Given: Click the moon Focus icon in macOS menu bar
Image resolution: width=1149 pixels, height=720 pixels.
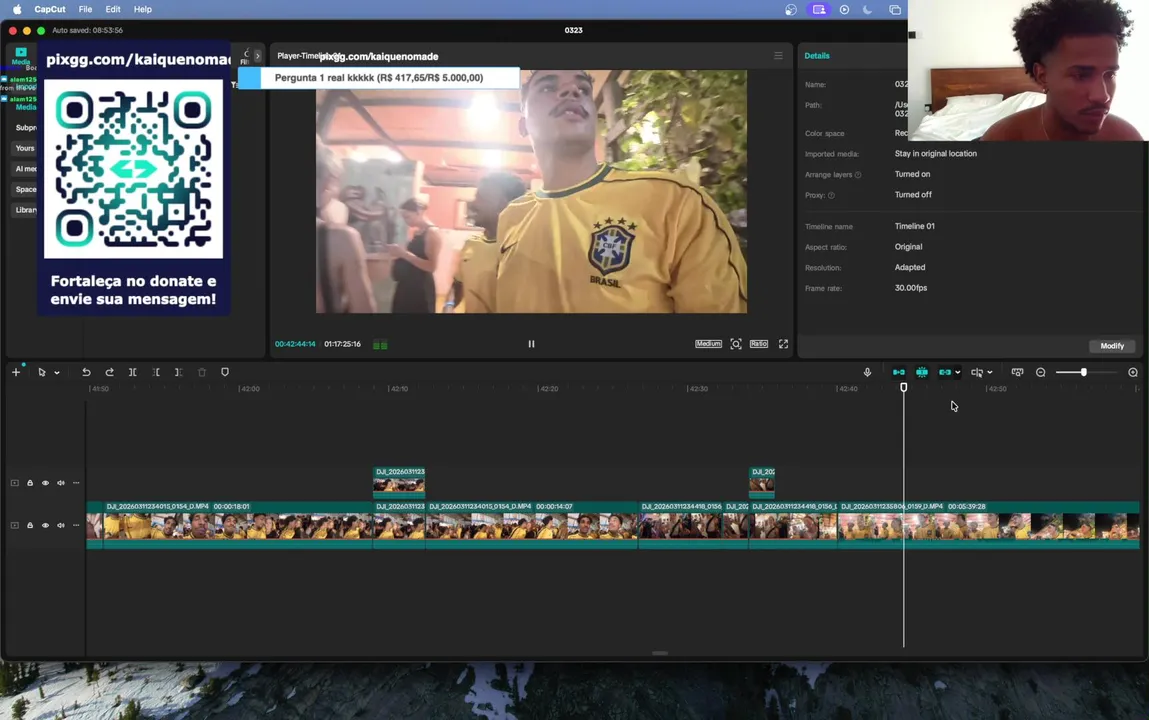Looking at the screenshot, I should tap(868, 10).
